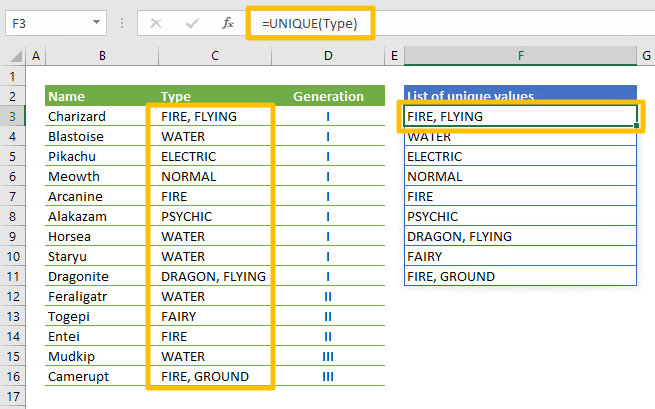Select column E header
Image resolution: width=655 pixels, height=409 pixels.
coord(394,56)
